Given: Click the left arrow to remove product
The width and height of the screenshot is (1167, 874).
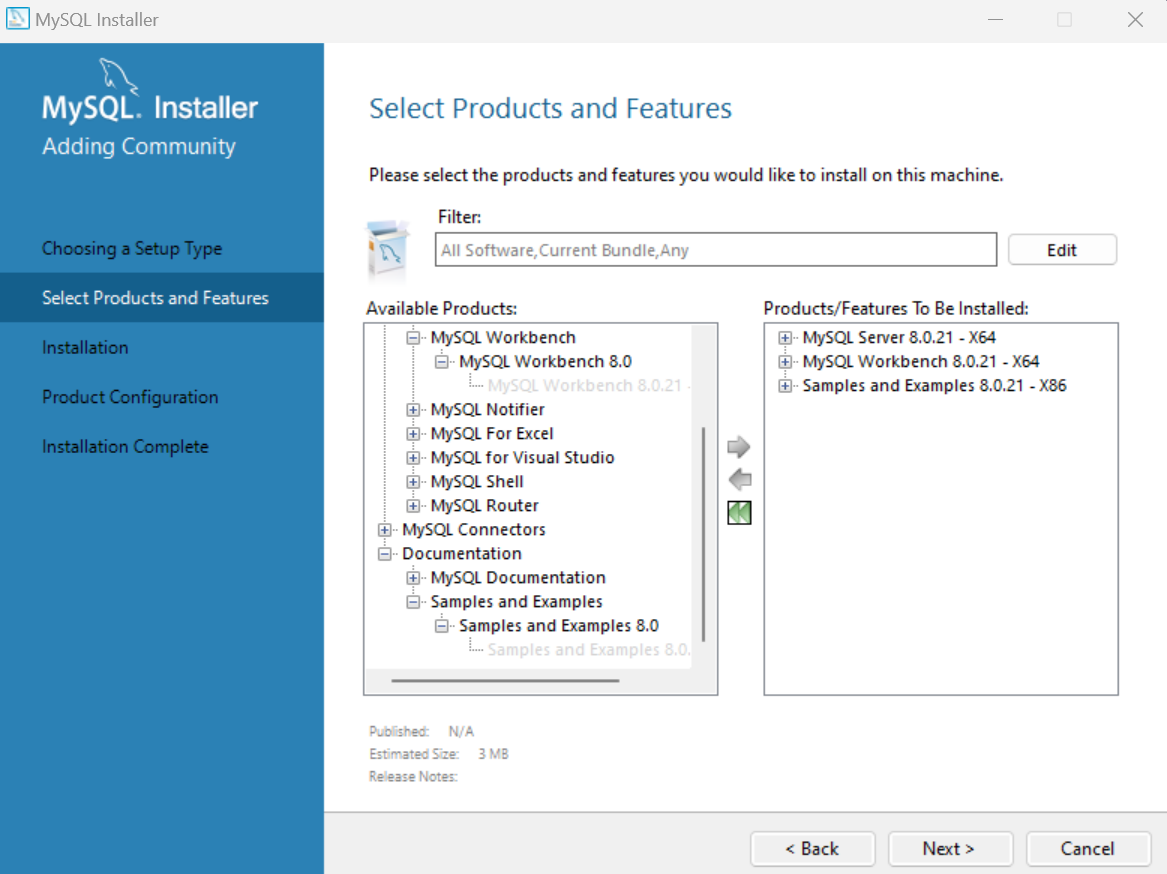Looking at the screenshot, I should click(739, 479).
